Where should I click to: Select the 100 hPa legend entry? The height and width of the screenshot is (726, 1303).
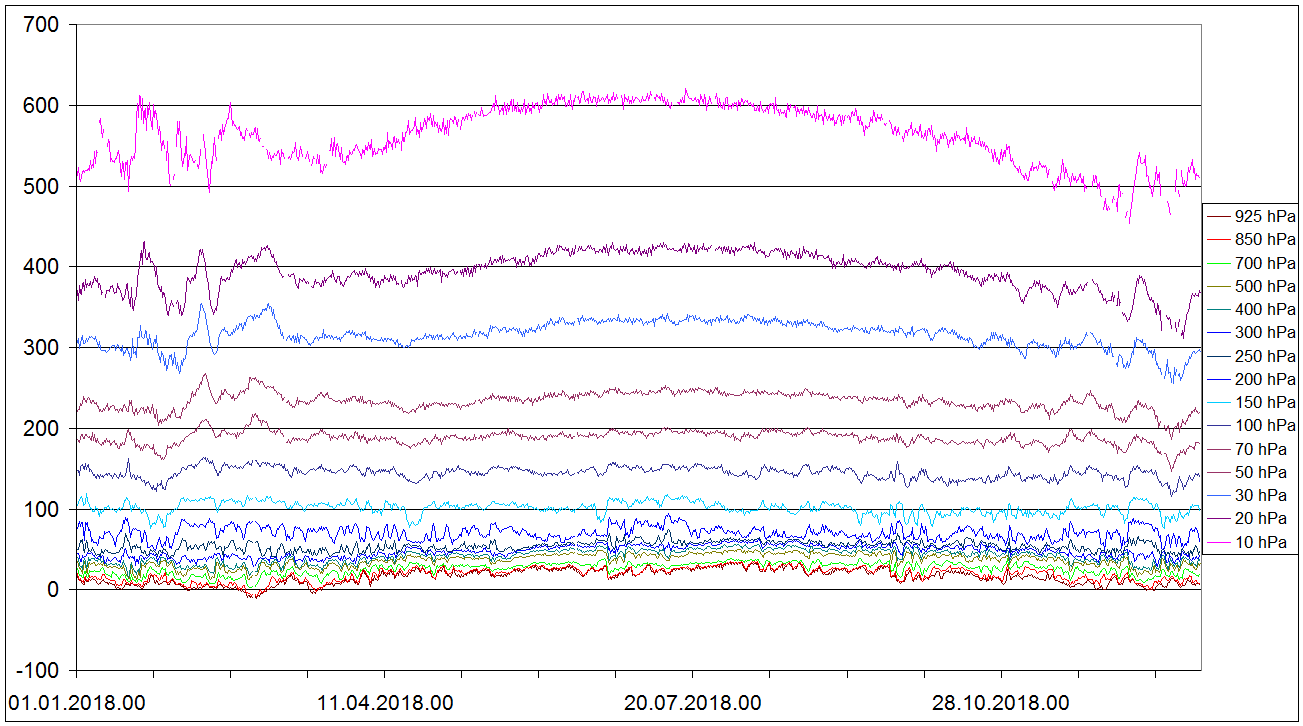[1265, 425]
